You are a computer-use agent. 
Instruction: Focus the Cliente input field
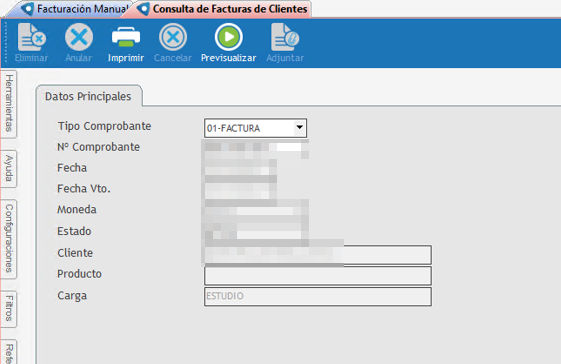(x=318, y=255)
